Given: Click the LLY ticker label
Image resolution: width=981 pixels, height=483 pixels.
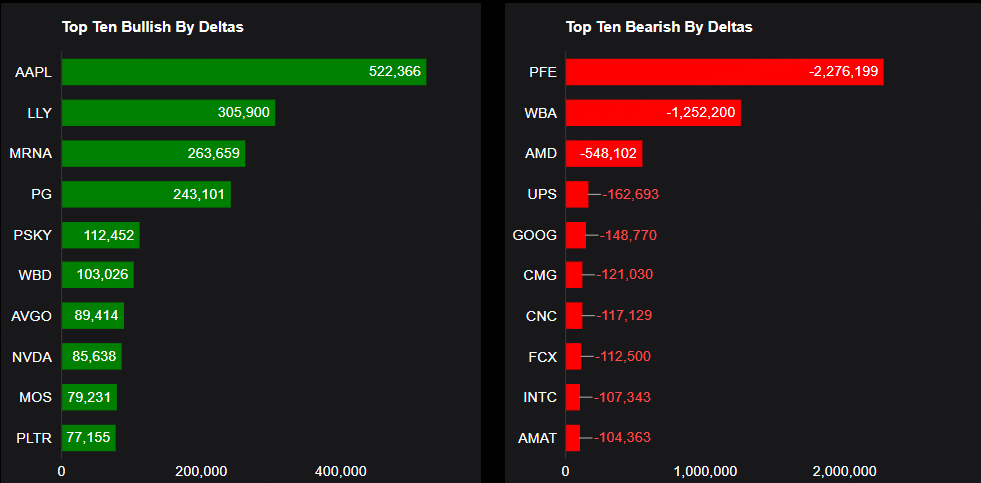Looking at the screenshot, I should 40,113.
